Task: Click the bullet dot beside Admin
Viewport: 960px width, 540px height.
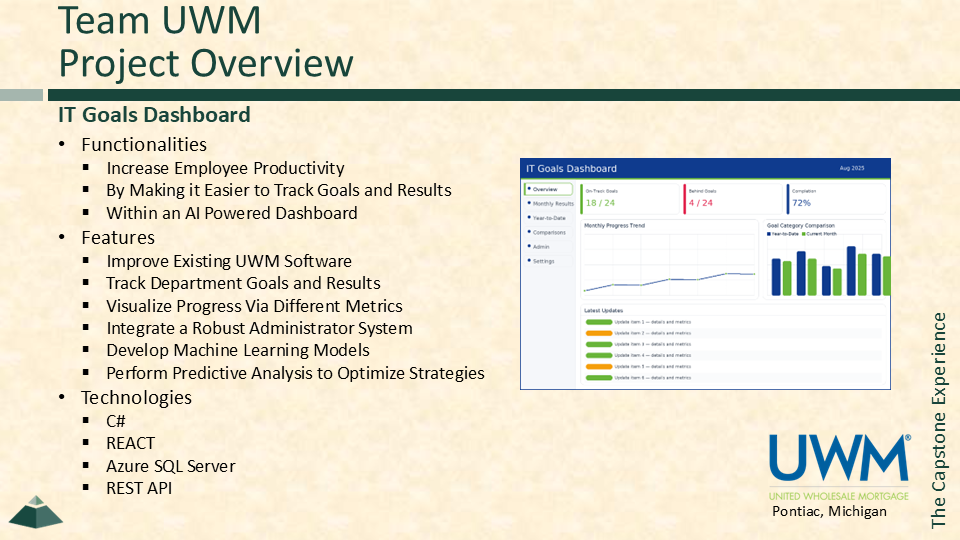Action: 528,246
